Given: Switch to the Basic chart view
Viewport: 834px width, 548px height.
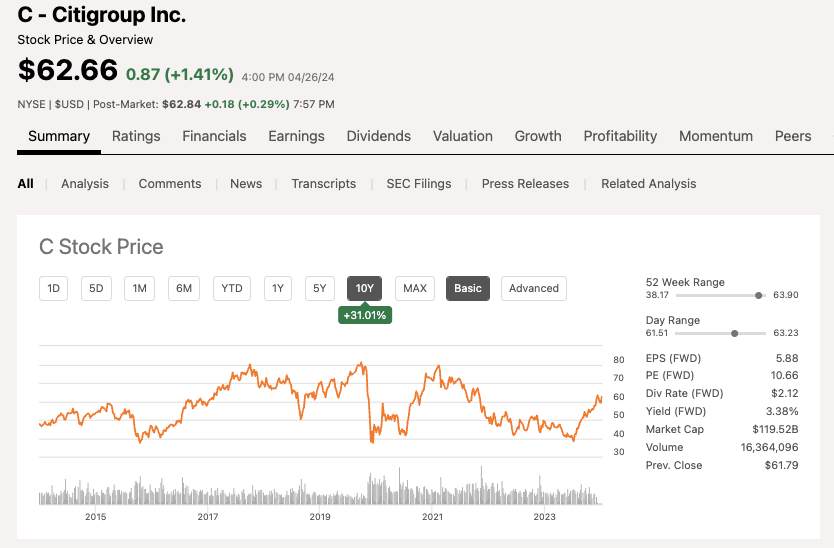Looking at the screenshot, I should [468, 288].
